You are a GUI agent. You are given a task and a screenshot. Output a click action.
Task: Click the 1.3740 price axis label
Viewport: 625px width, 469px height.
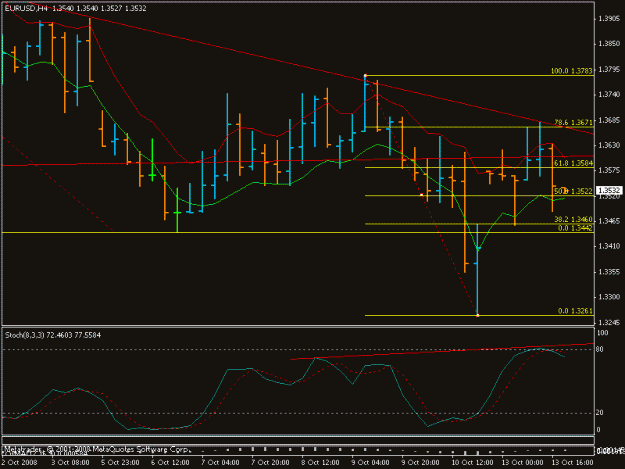pyautogui.click(x=609, y=94)
